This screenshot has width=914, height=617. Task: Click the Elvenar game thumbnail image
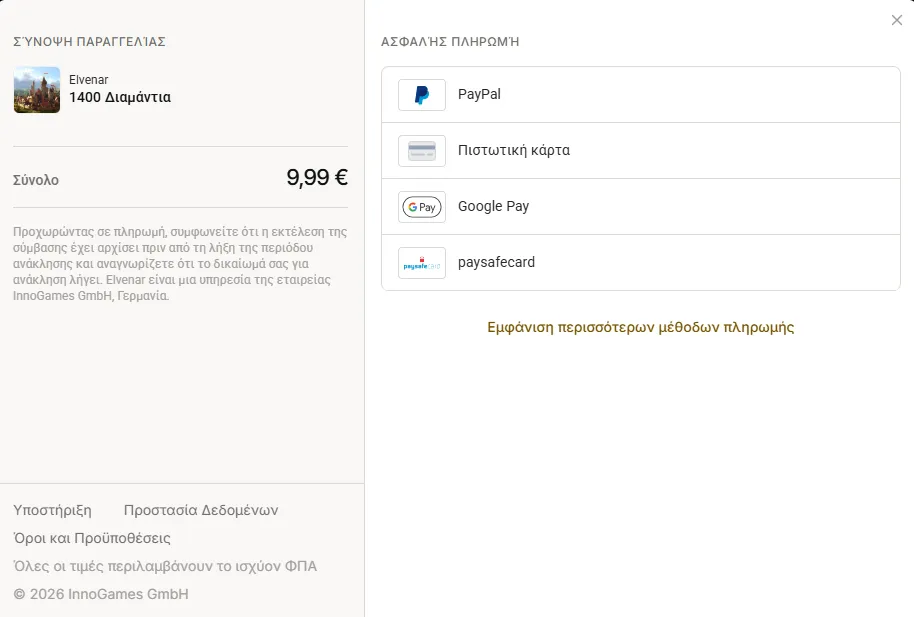(37, 89)
